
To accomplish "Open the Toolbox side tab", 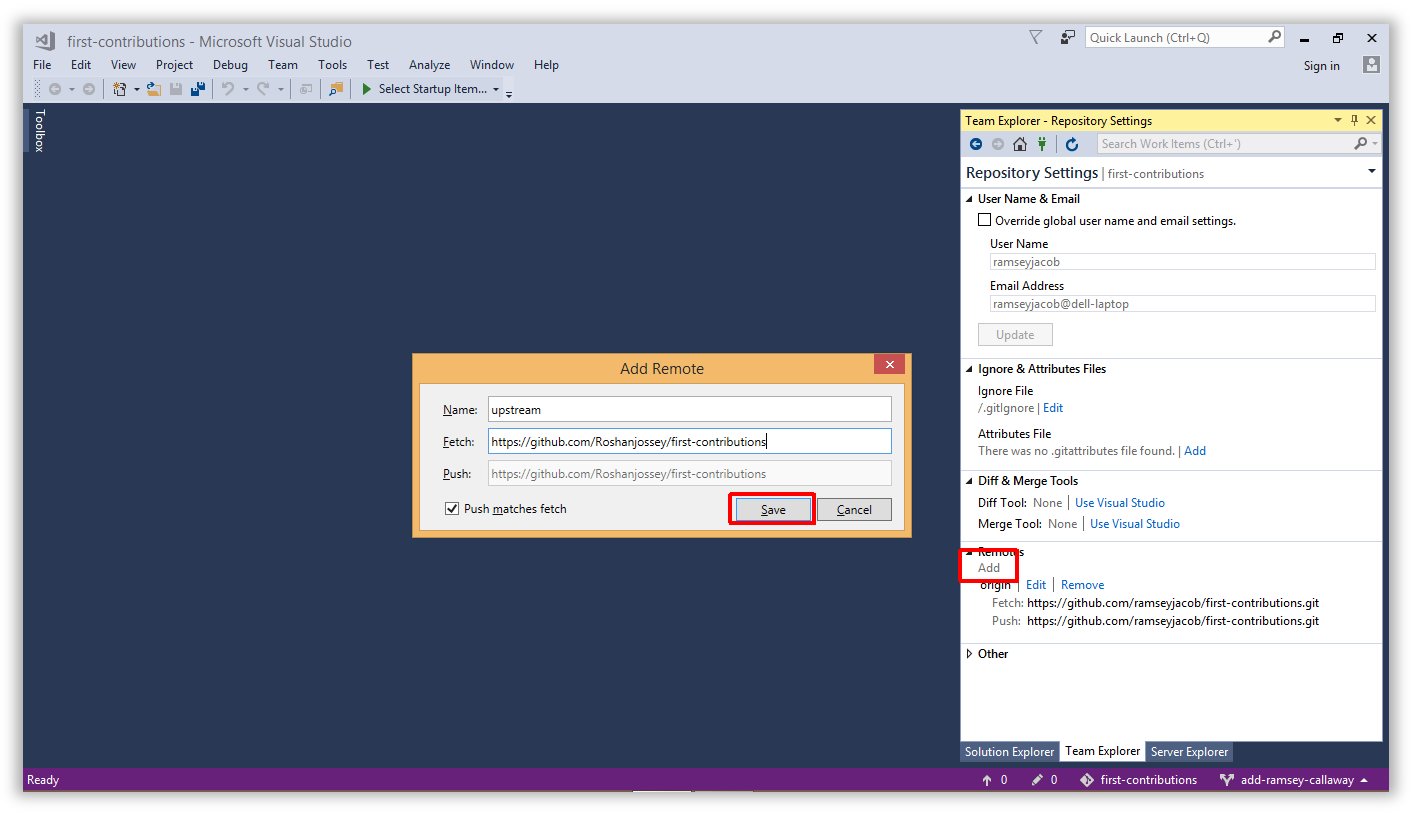I will [40, 130].
